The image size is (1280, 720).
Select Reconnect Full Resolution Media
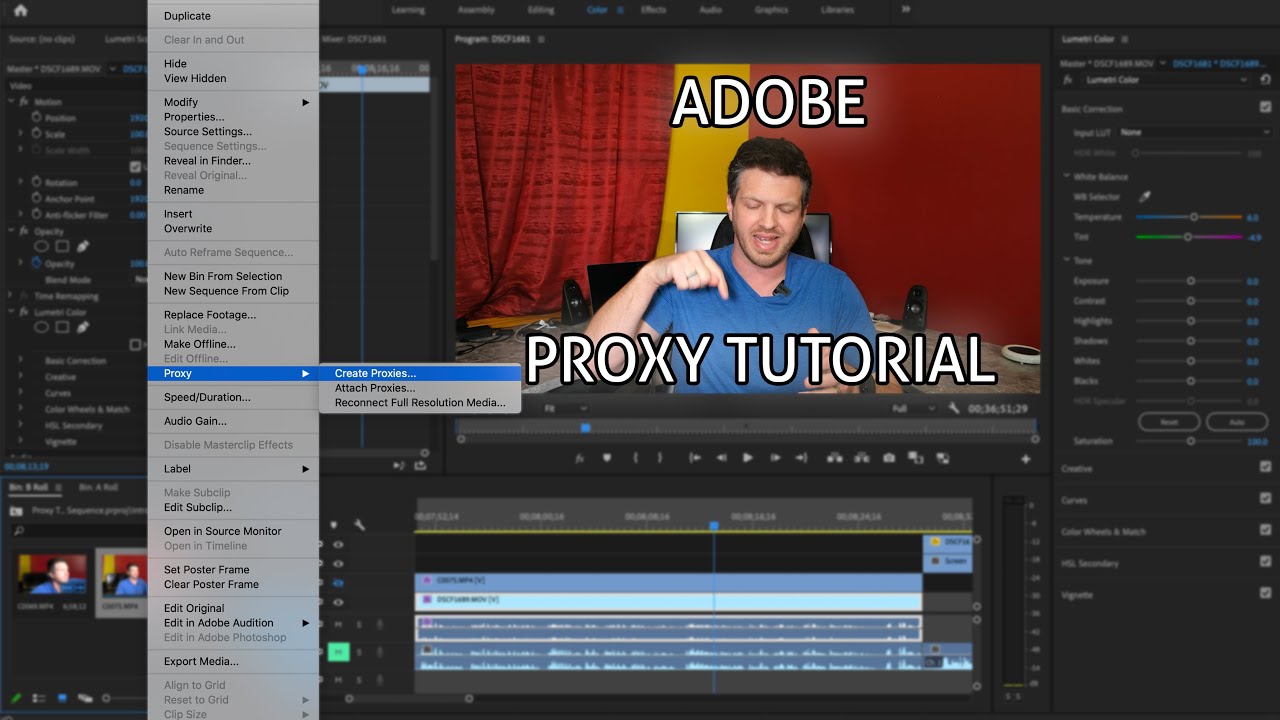pyautogui.click(x=420, y=403)
